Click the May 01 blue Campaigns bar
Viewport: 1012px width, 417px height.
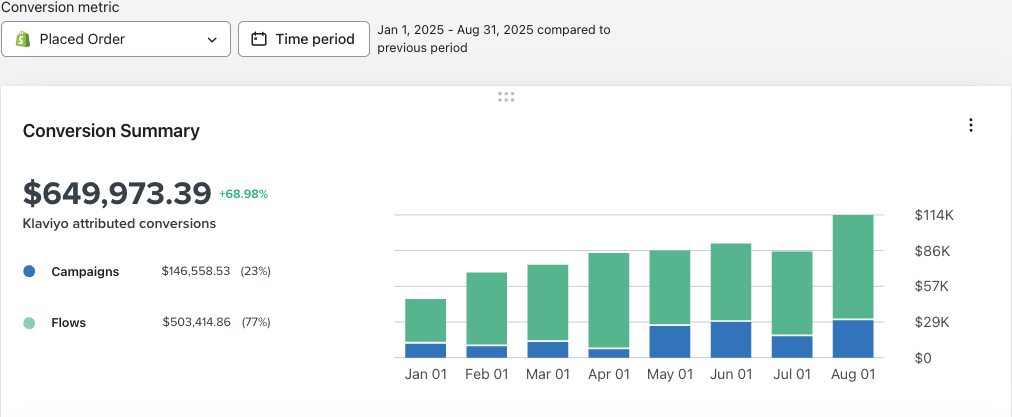[x=670, y=341]
